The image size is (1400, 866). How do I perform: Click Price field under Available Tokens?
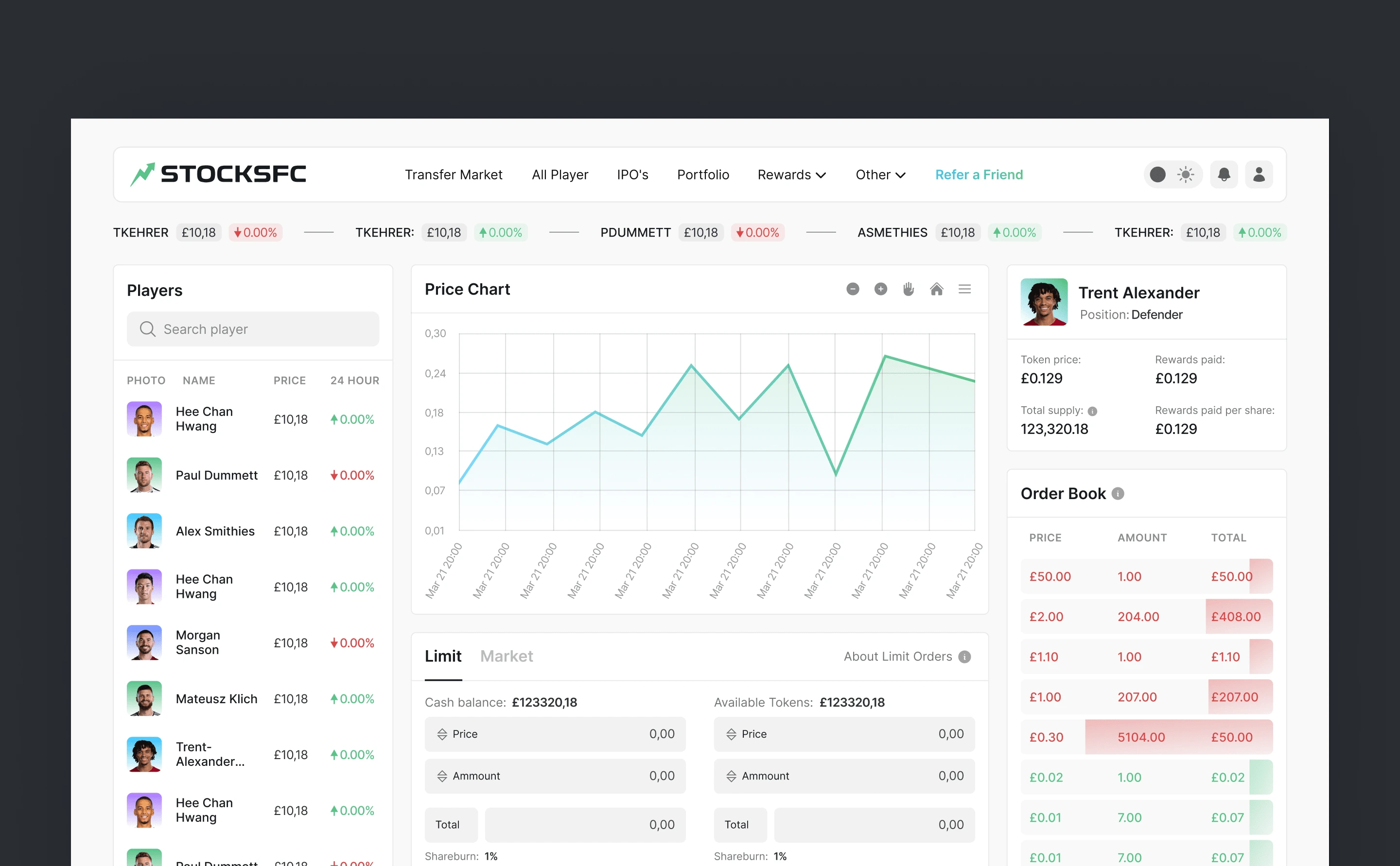coord(844,734)
